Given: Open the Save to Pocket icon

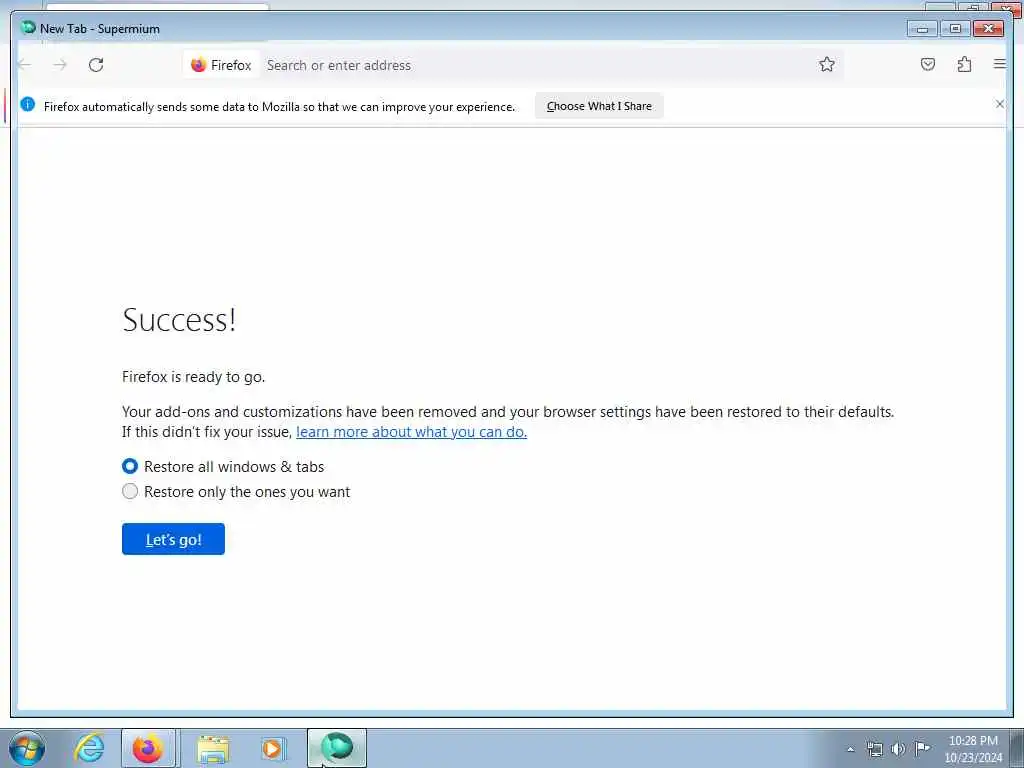Looking at the screenshot, I should [x=927, y=64].
